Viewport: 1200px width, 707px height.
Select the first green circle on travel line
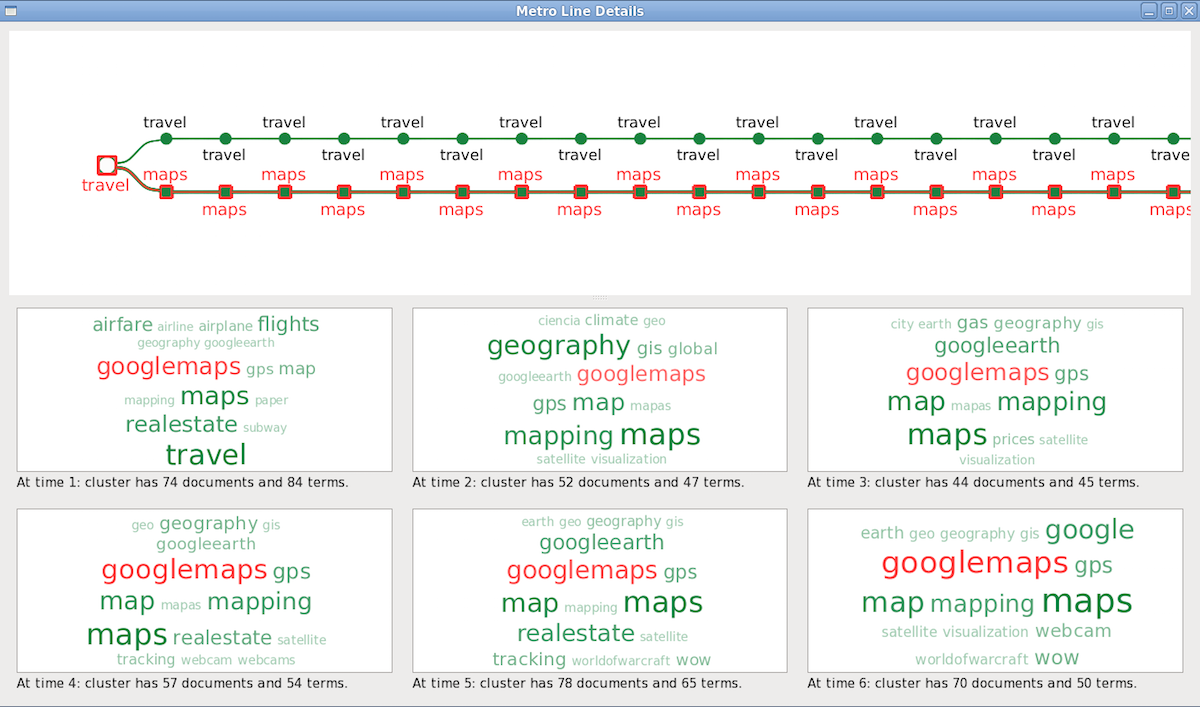pos(166,138)
